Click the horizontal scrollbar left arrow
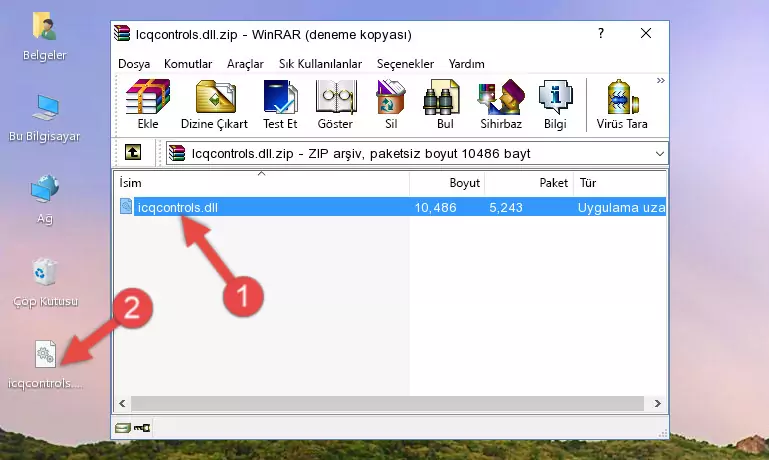This screenshot has height=460, width=769. pyautogui.click(x=123, y=404)
